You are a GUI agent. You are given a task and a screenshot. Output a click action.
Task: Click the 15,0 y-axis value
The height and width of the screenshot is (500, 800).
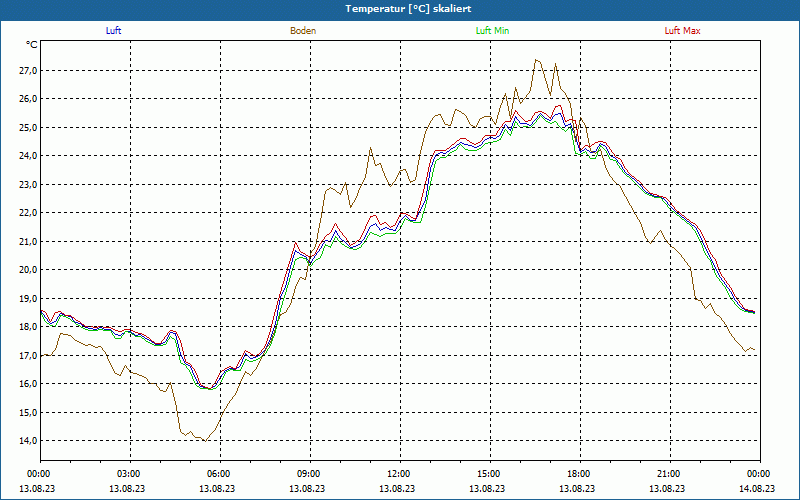(29, 412)
